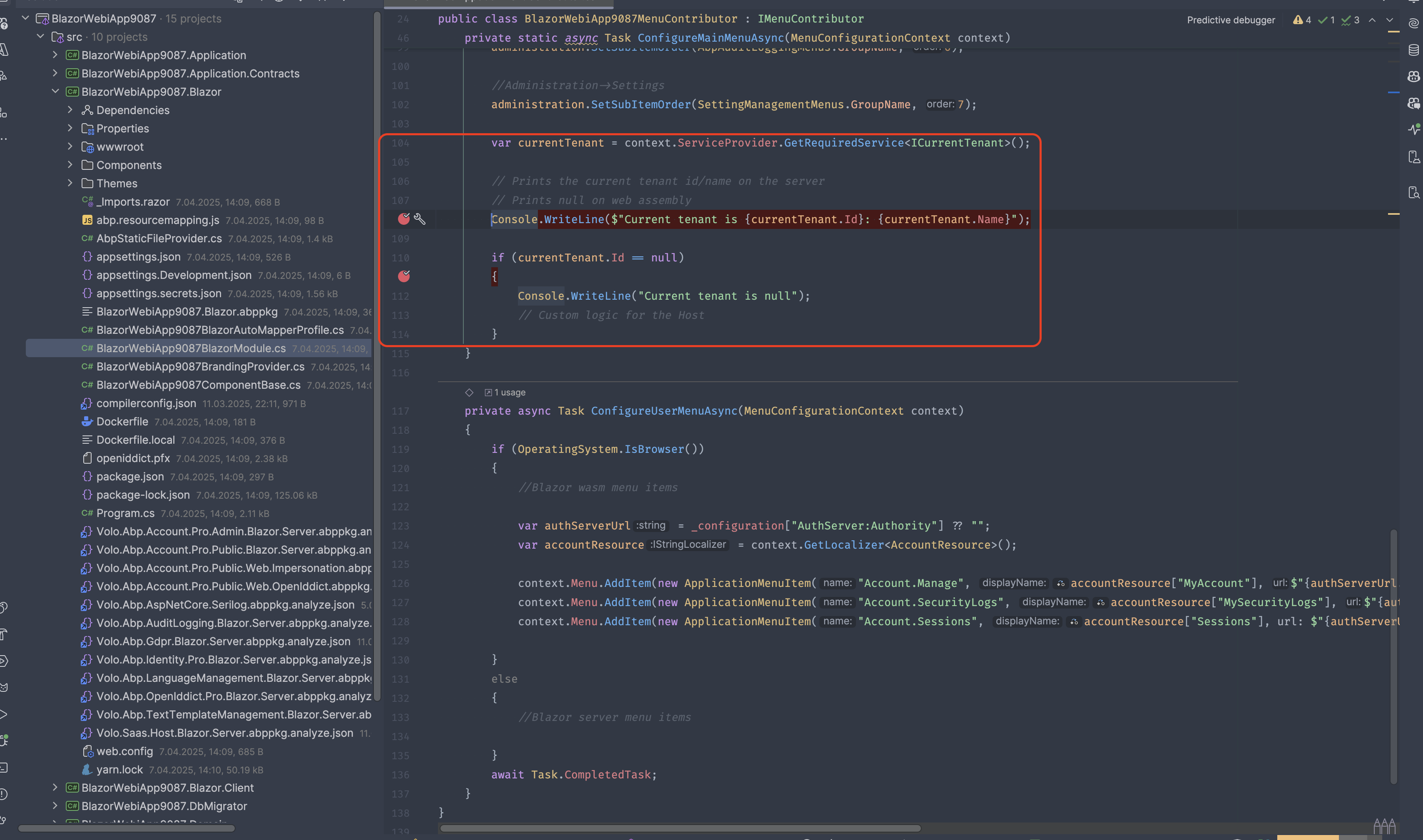Screen dimensions: 1423x840
Task: Click the wrench quick-fix icon on line 108
Action: coord(419,219)
